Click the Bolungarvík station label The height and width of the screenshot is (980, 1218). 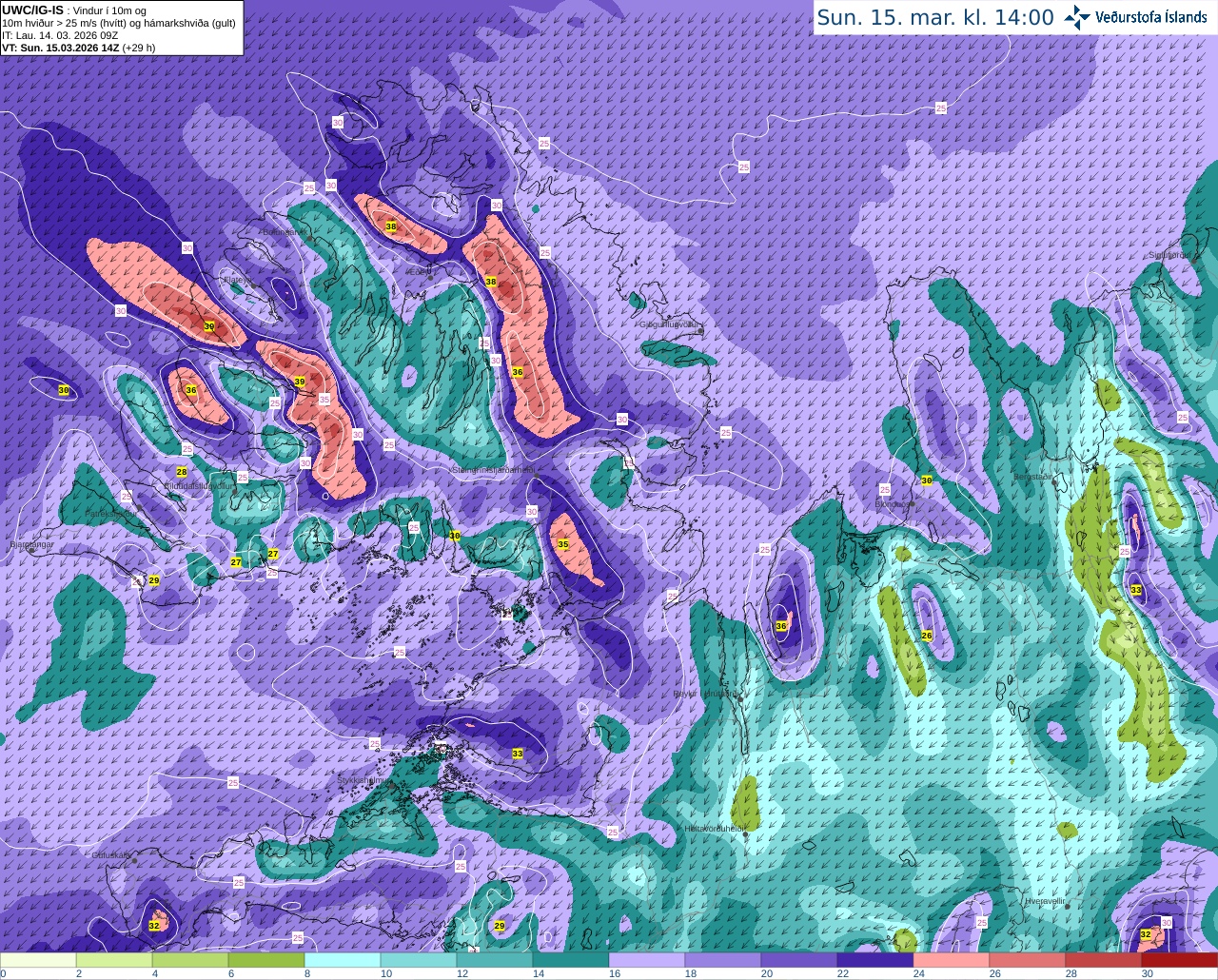(x=285, y=231)
